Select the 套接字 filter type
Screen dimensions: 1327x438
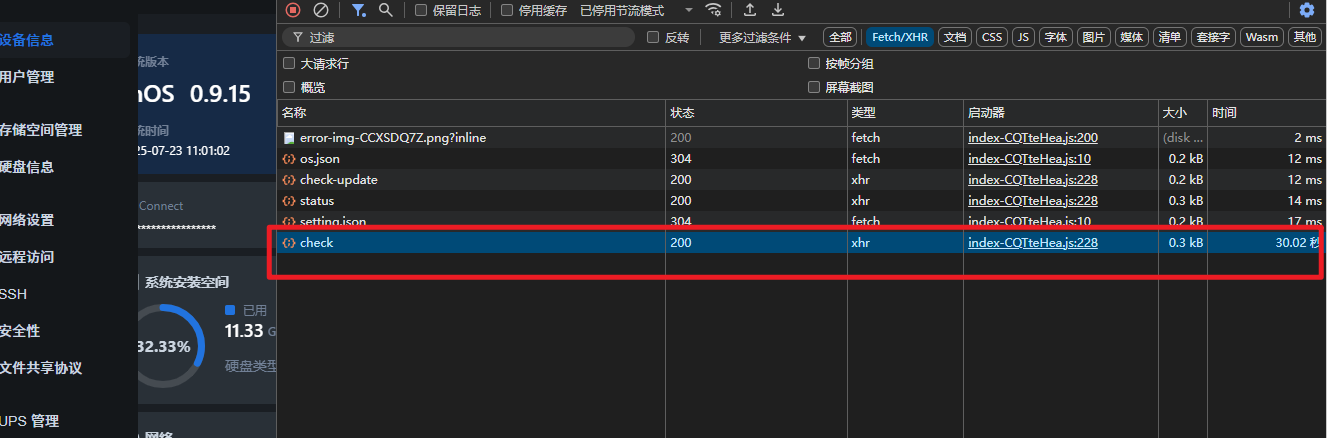[x=1213, y=37]
